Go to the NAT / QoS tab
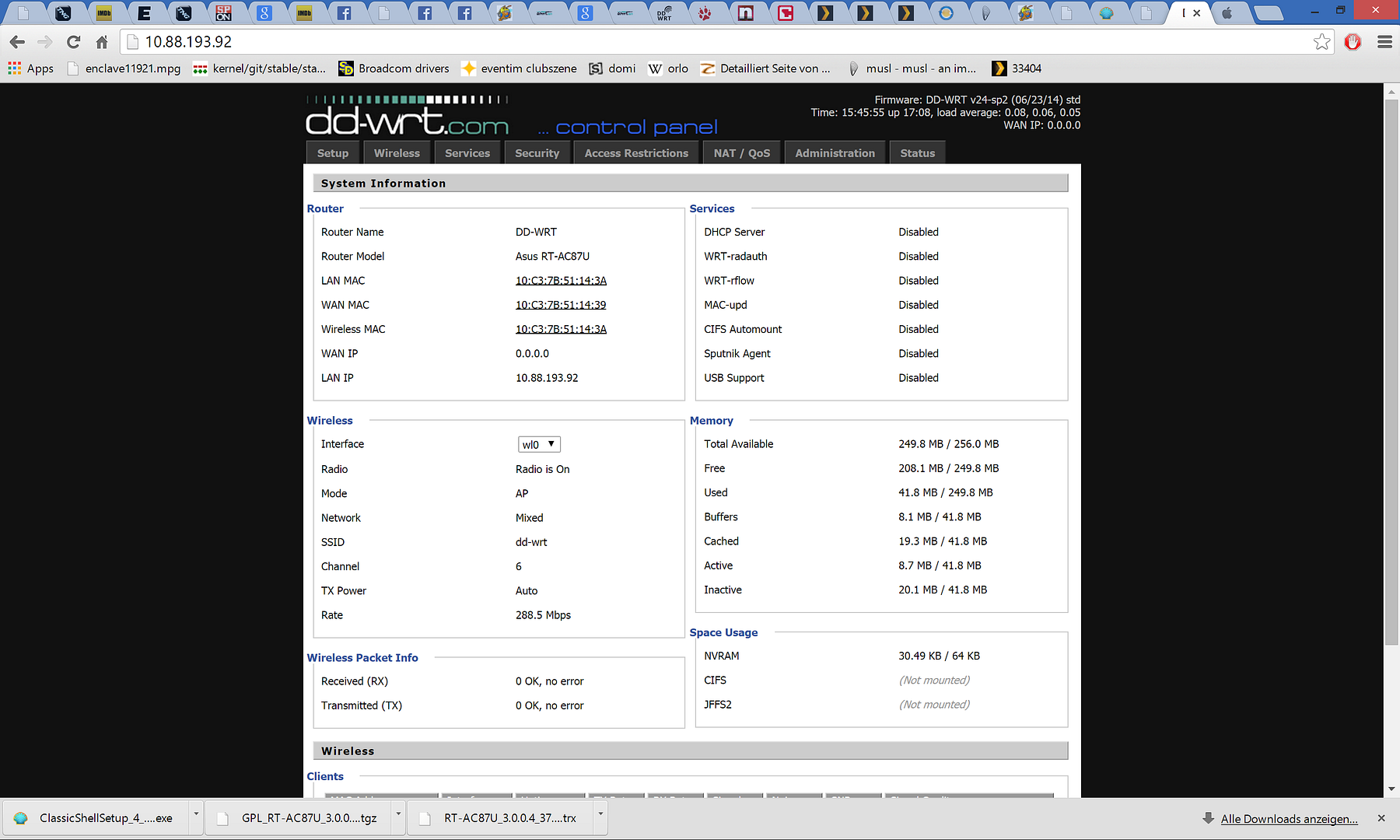Screen dimensions: 1400x840 tap(742, 153)
